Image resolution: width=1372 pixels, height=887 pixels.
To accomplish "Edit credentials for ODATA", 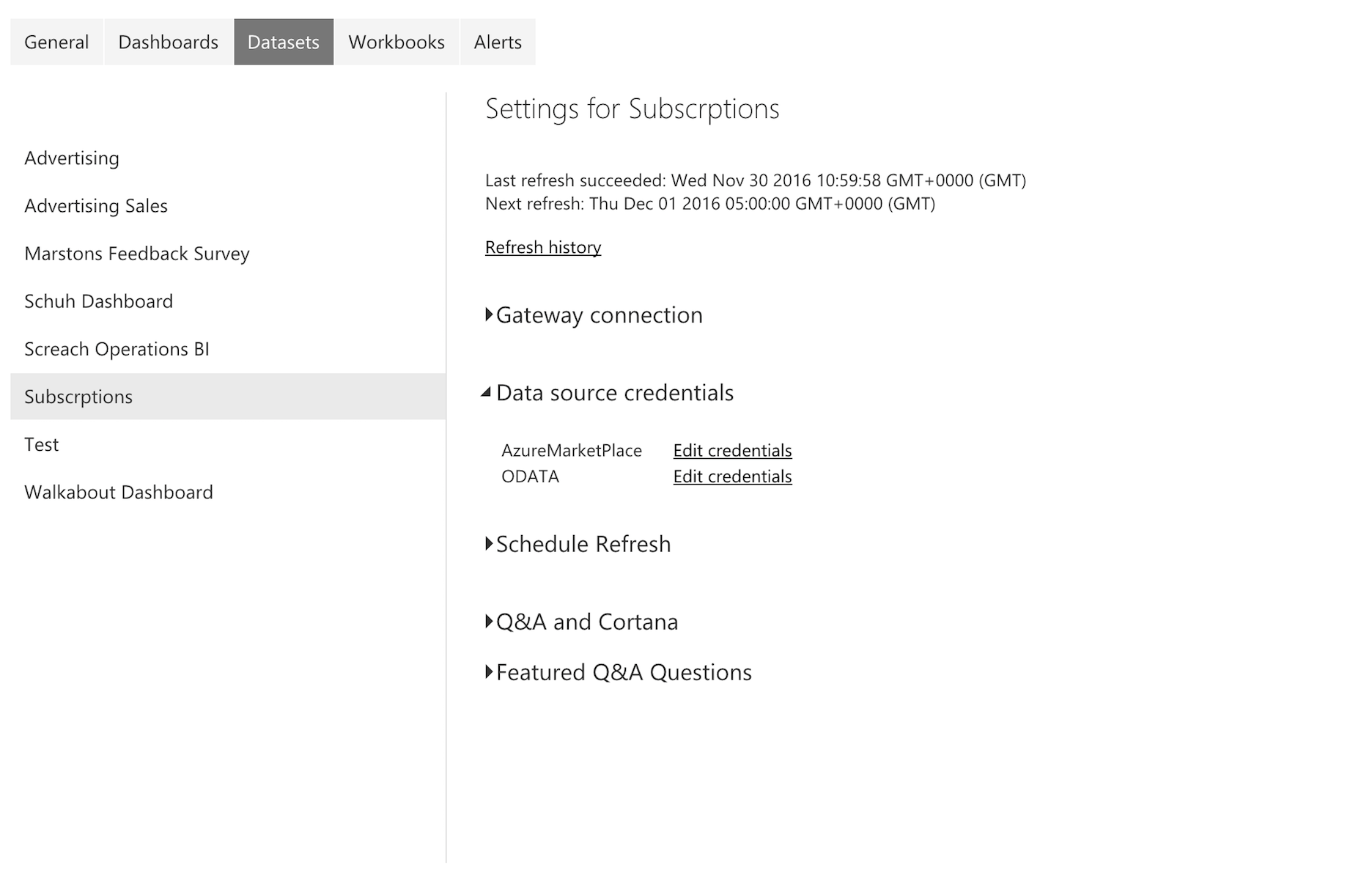I will click(x=732, y=476).
